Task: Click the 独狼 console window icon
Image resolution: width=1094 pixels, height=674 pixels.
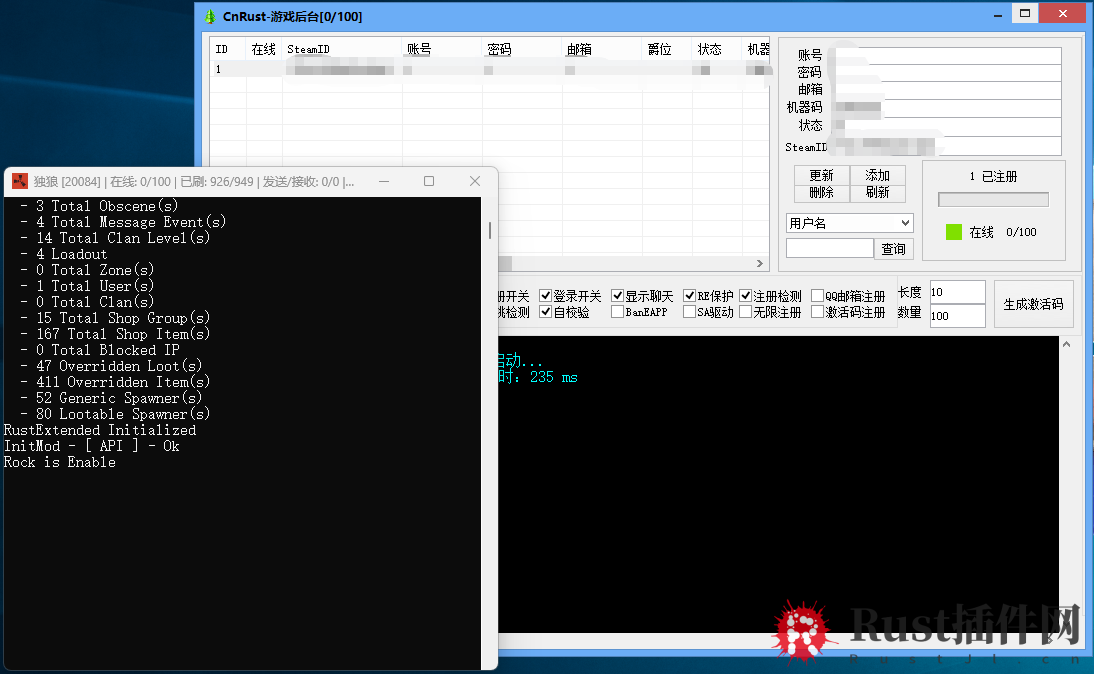Action: click(18, 181)
